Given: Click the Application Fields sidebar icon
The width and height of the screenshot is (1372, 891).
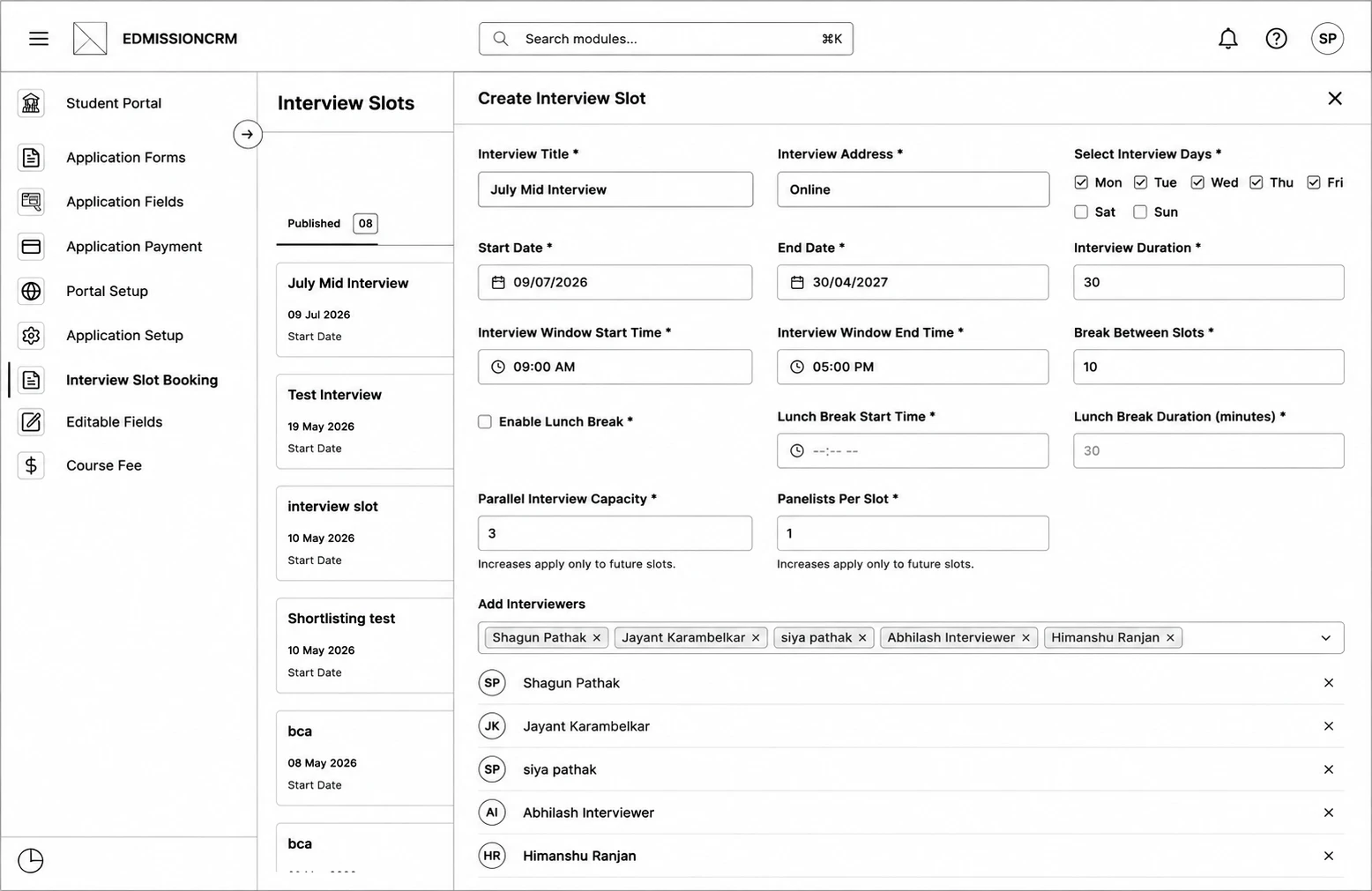Looking at the screenshot, I should tap(31, 202).
